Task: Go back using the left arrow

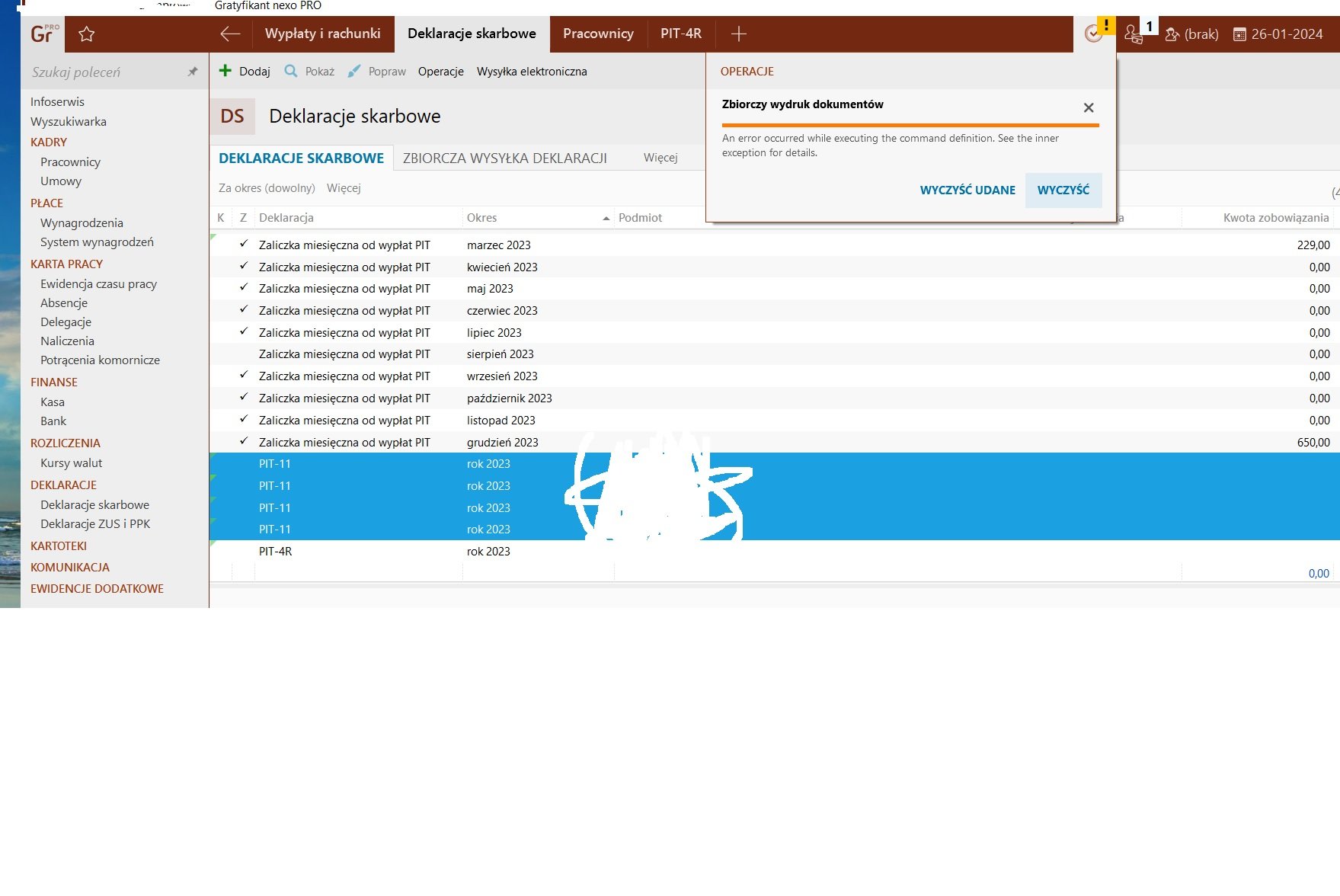Action: (x=230, y=34)
